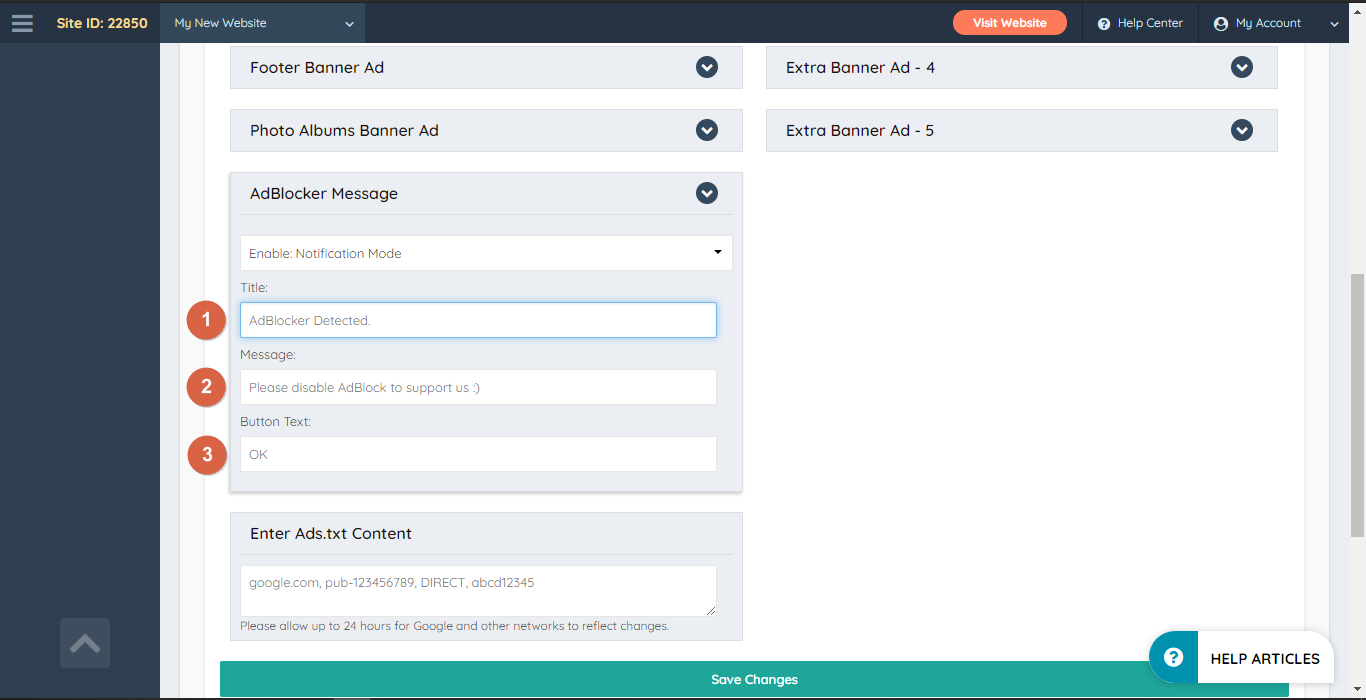
Task: Click numbered marker 3 beside Button Text
Action: pos(205,454)
